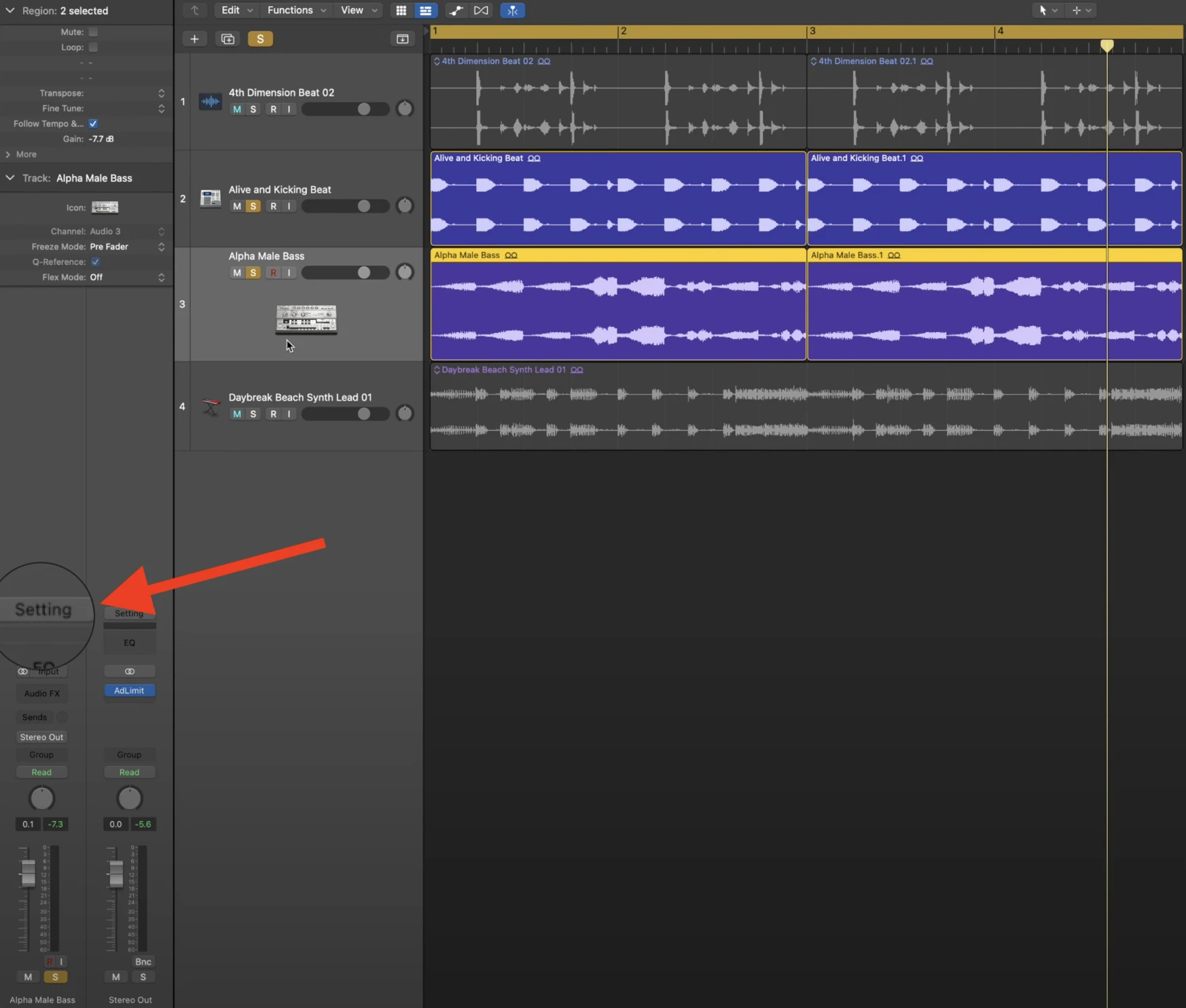Toggle the Flex show/hide icon in toolbar
This screenshot has width=1186, height=1008.
click(481, 10)
